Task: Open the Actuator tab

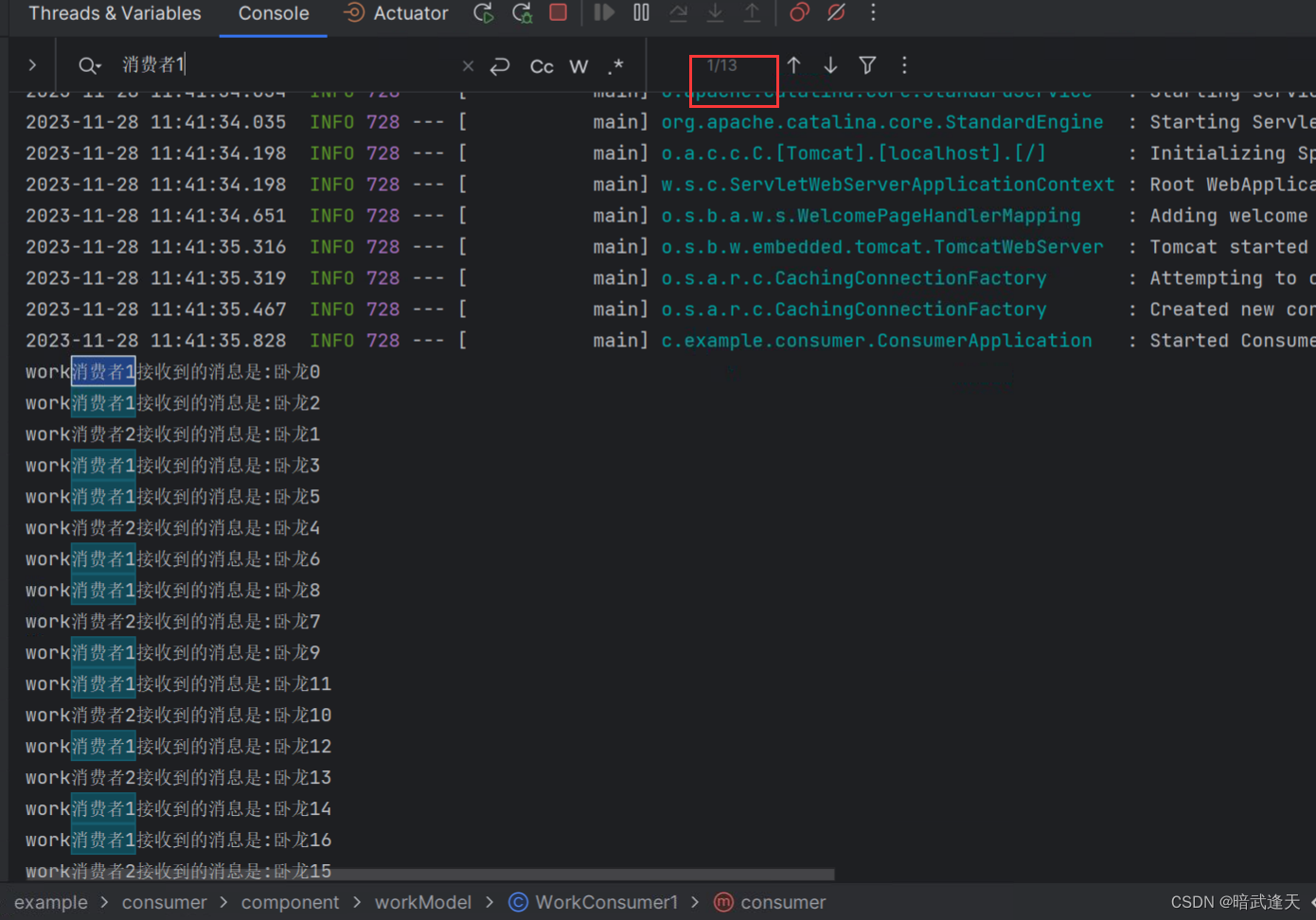Action: (x=396, y=13)
